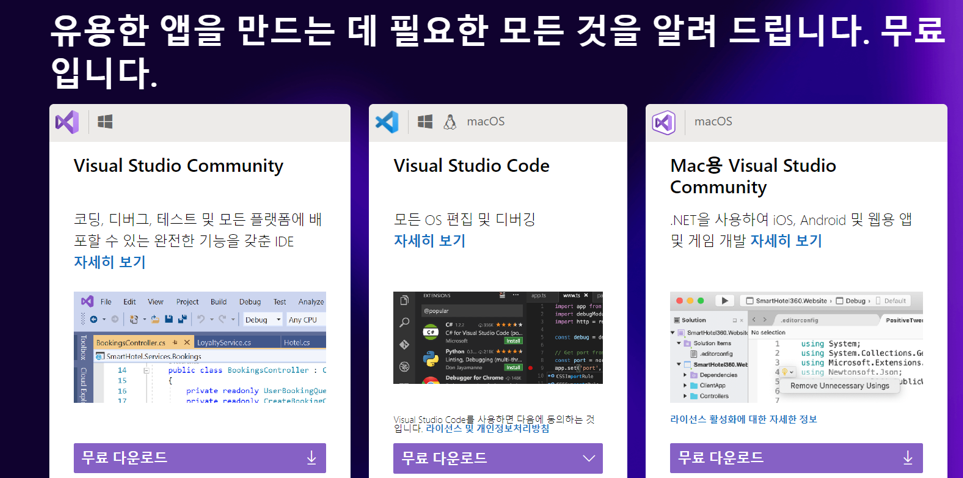Follow 자세히 보기 link in Mac card

coord(786,241)
